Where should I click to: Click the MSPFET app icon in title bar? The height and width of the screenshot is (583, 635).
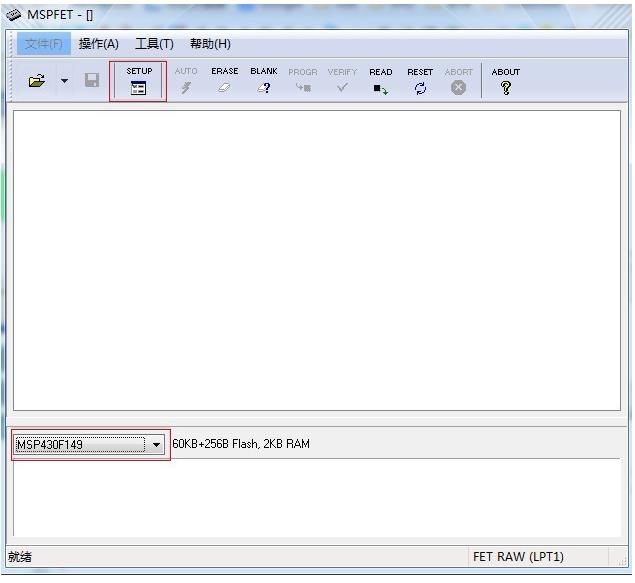coord(13,15)
